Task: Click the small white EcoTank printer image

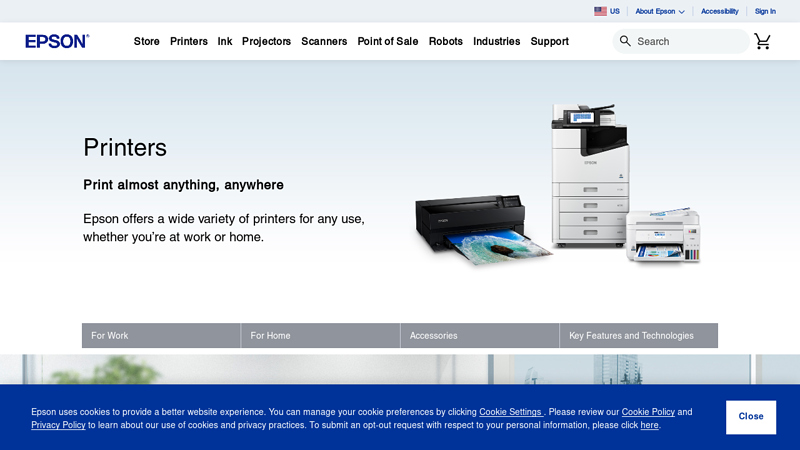Action: pyautogui.click(x=663, y=235)
